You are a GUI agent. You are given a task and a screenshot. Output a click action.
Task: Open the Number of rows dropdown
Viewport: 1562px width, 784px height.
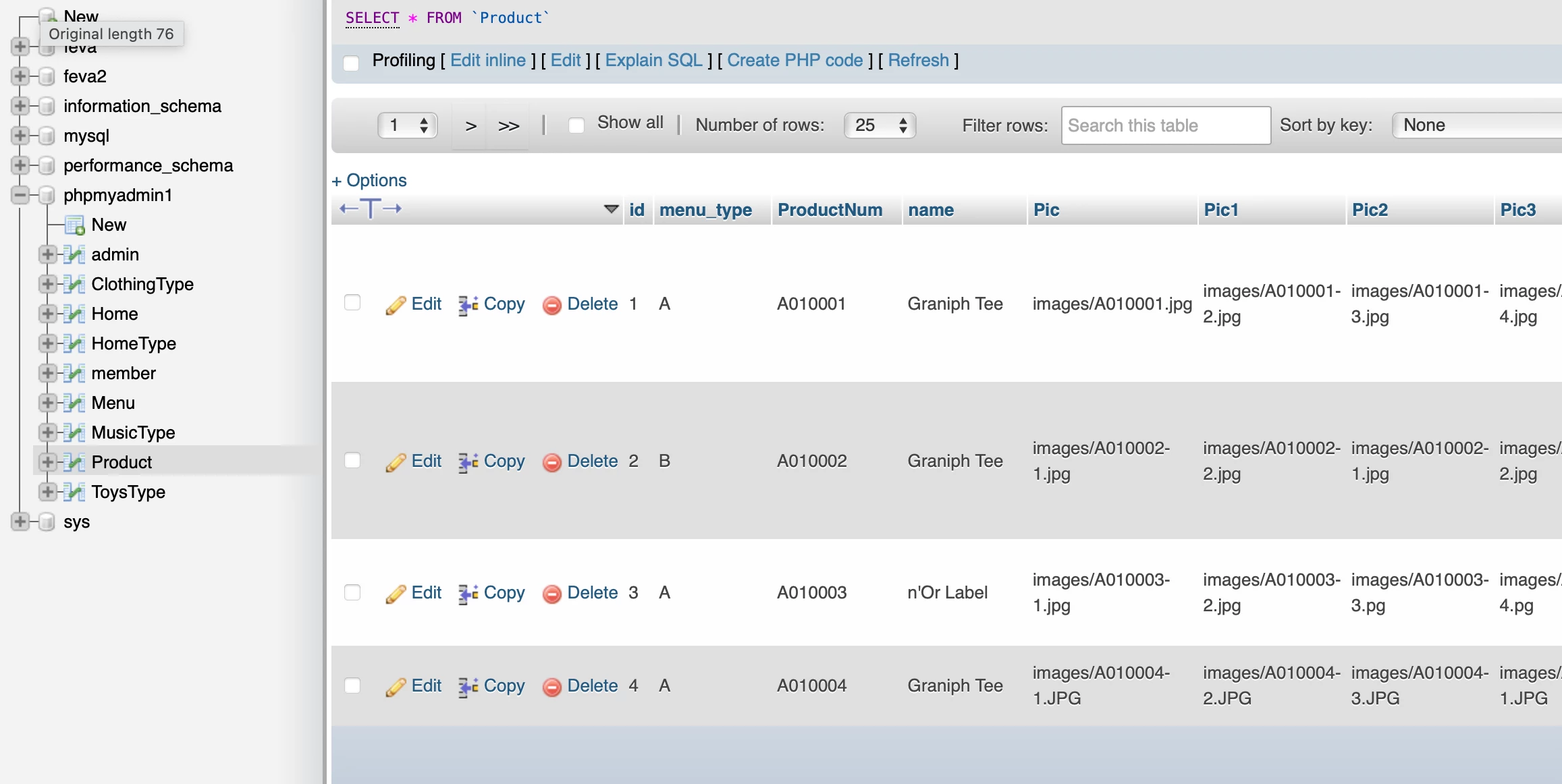[x=880, y=125]
